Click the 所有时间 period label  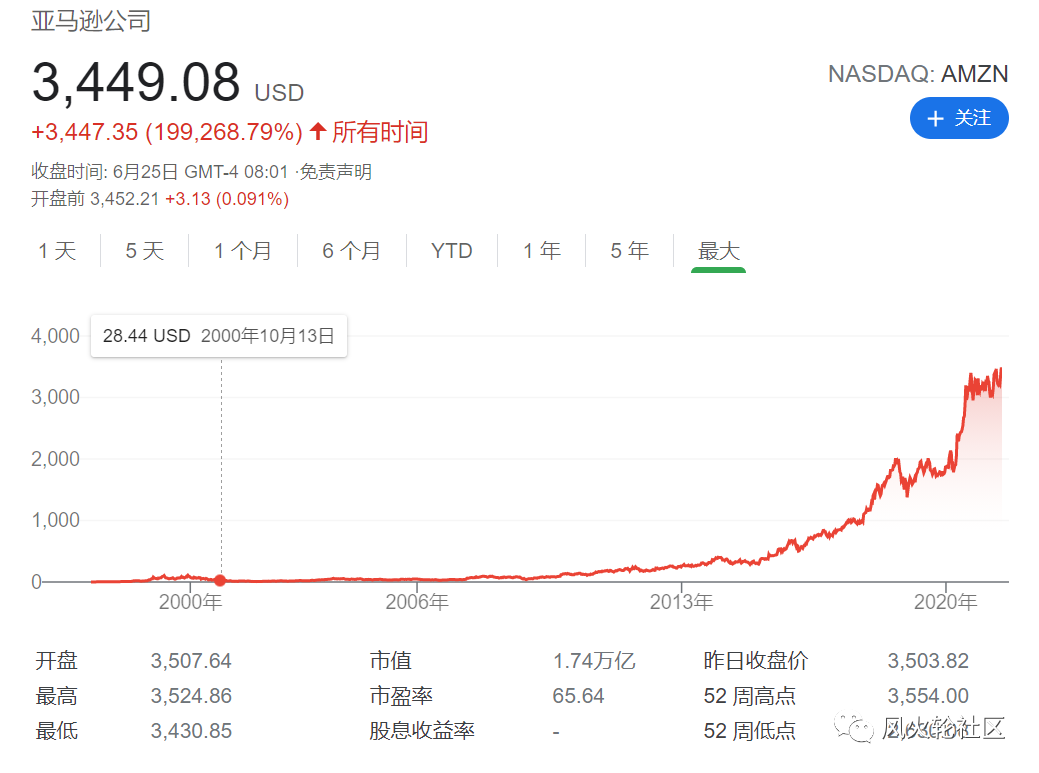(380, 132)
